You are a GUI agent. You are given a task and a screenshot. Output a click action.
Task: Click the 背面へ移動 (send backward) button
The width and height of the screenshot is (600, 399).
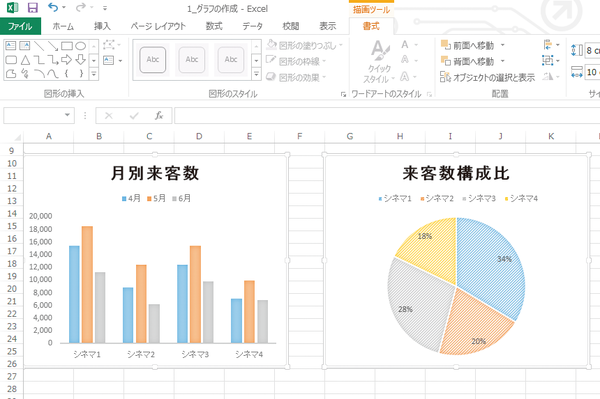point(468,61)
